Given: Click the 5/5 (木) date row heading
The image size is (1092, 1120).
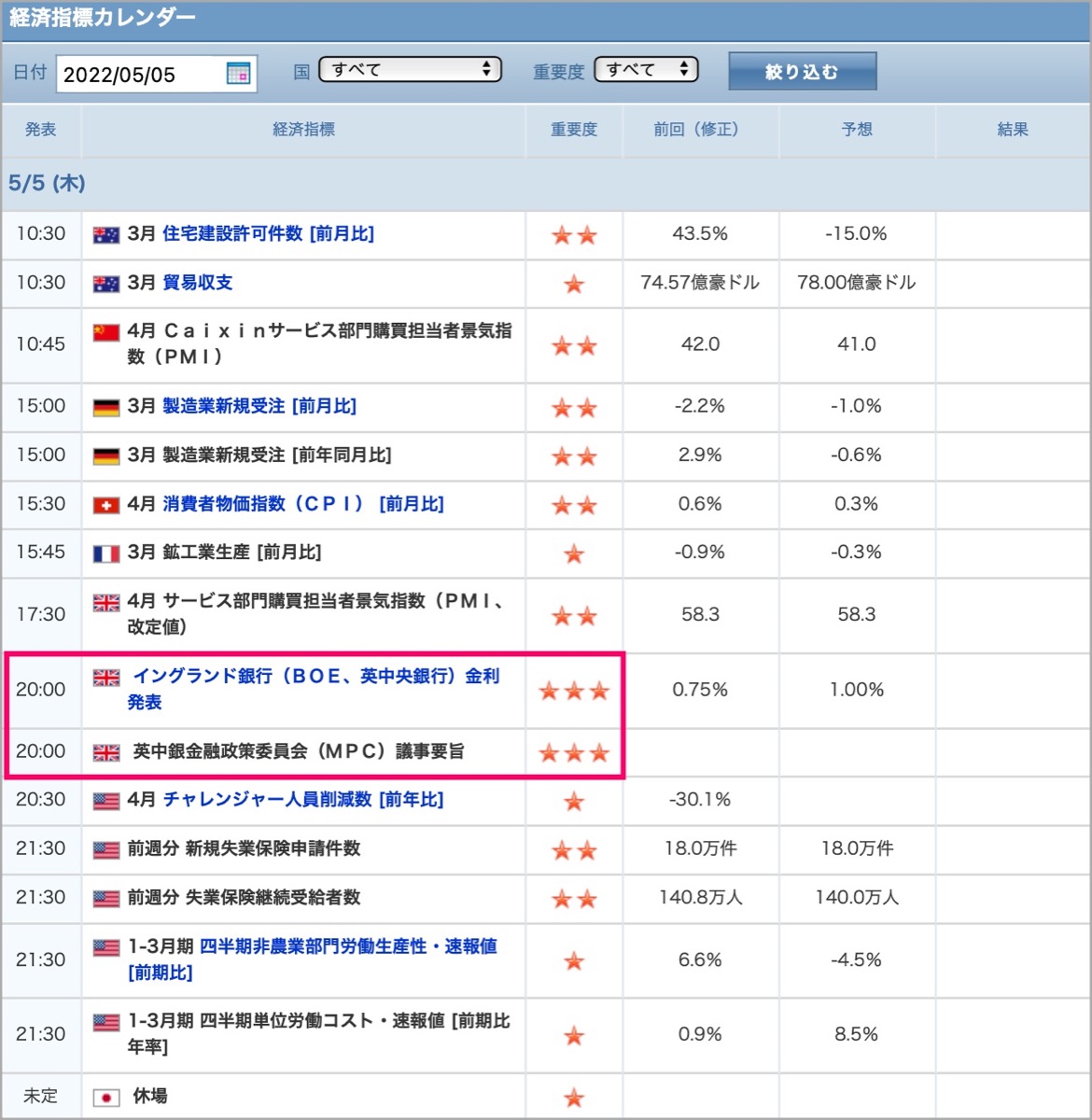Looking at the screenshot, I should pos(47,183).
